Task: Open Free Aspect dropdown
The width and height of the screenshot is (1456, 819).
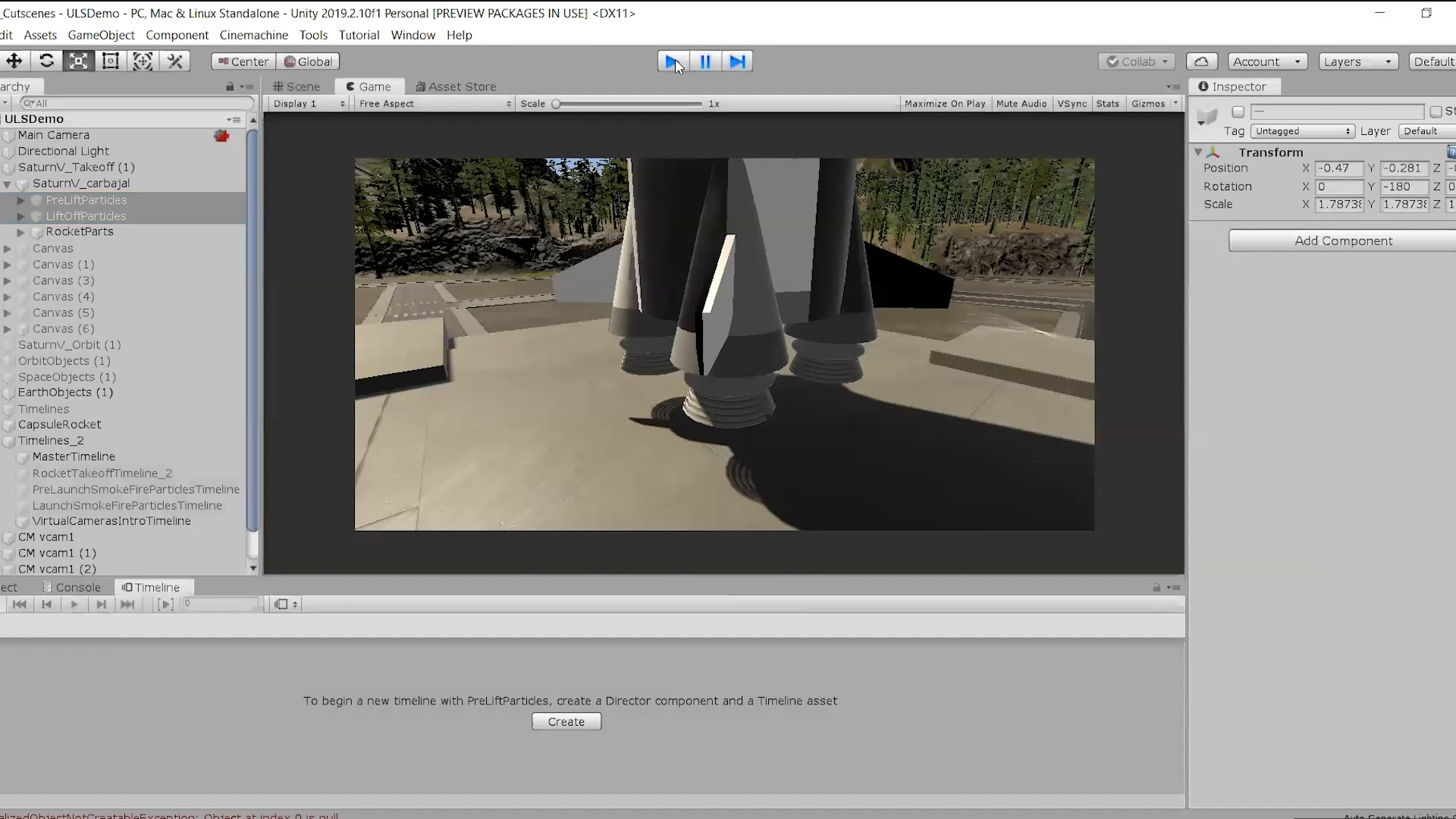Action: [x=435, y=104]
